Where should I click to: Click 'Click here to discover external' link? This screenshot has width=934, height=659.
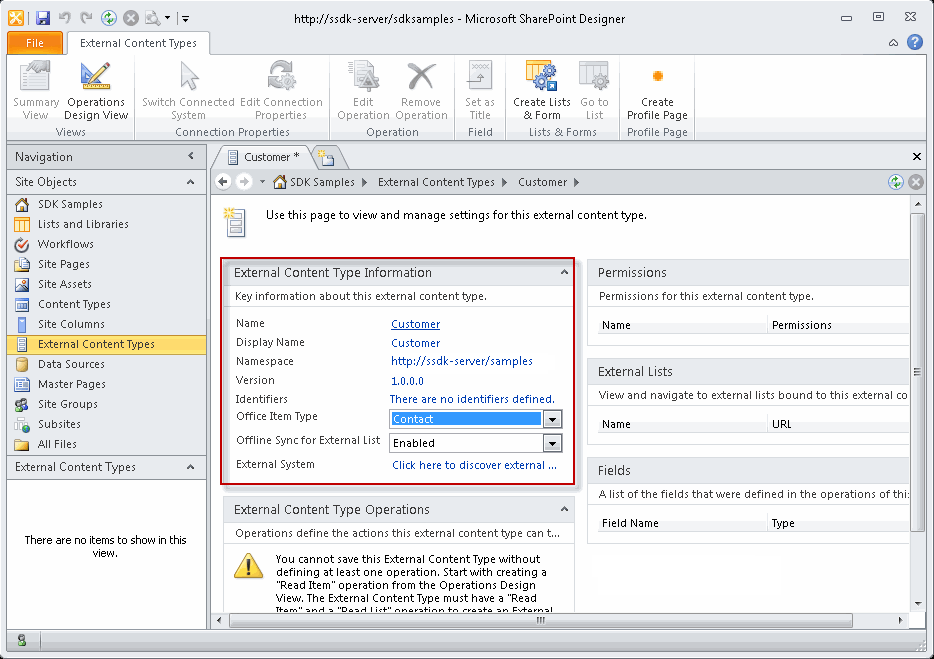475,465
